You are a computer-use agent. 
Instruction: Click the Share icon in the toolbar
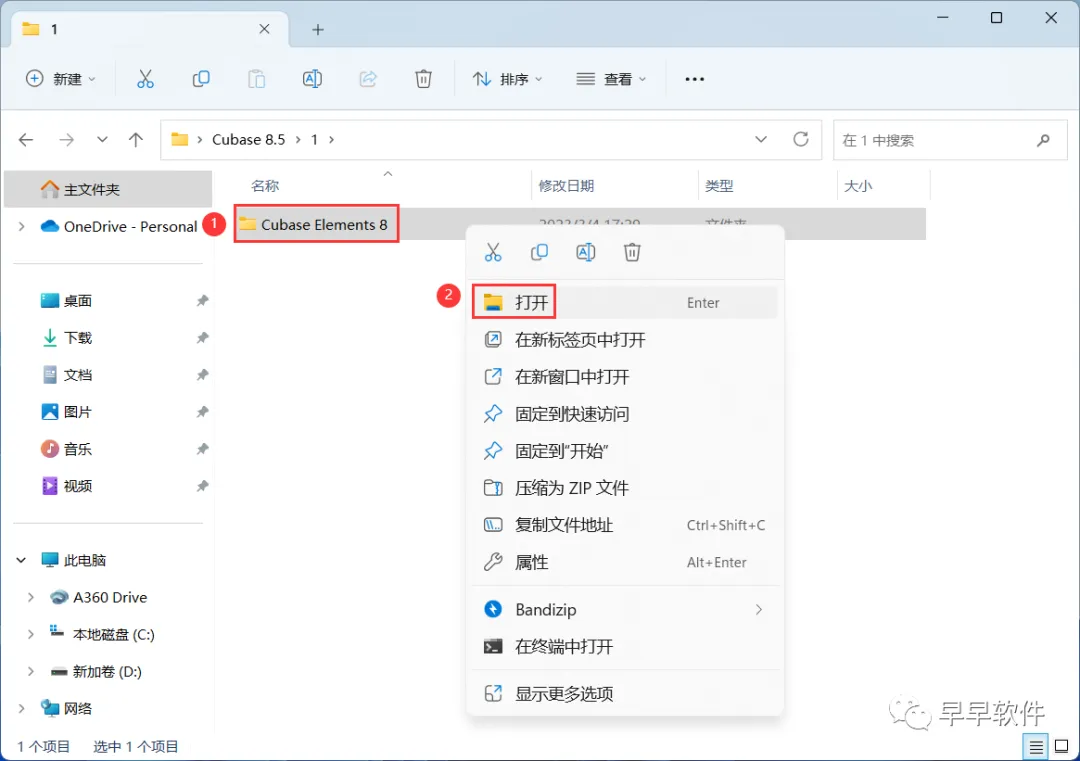(368, 79)
